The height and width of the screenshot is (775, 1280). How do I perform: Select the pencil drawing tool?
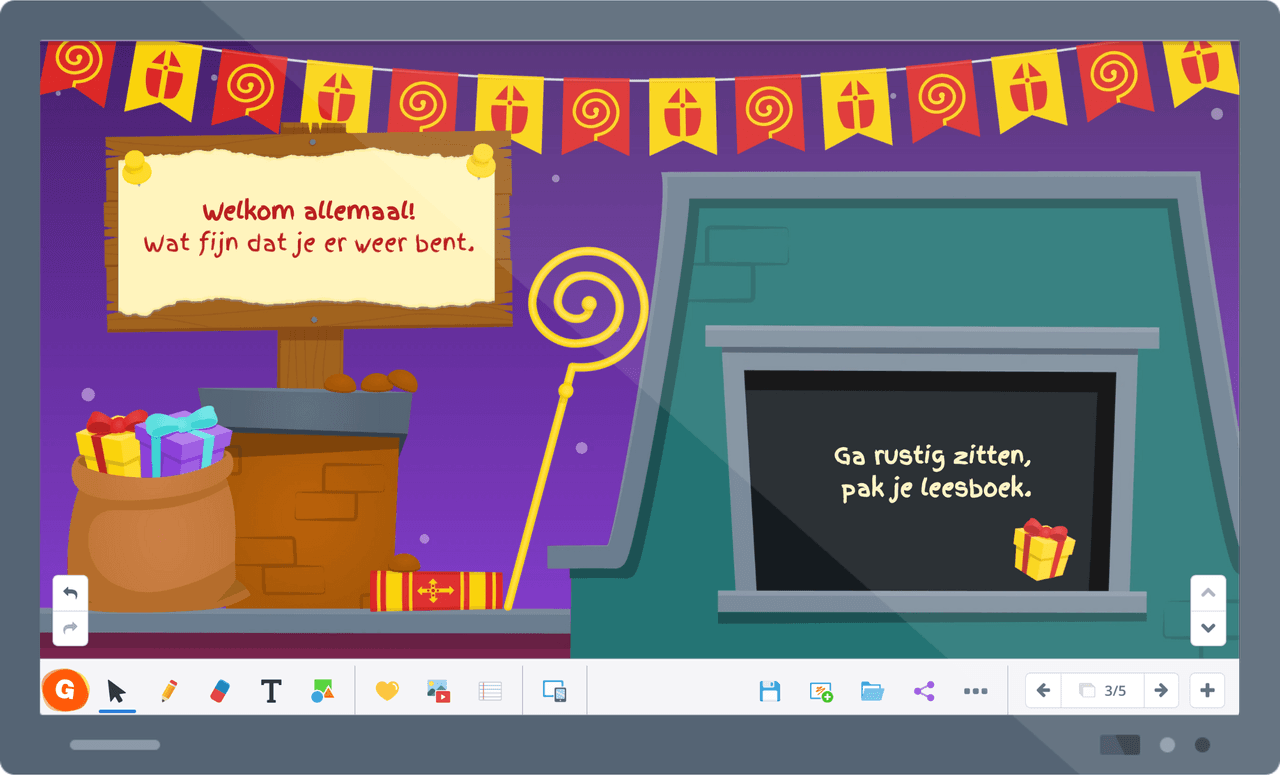point(168,690)
